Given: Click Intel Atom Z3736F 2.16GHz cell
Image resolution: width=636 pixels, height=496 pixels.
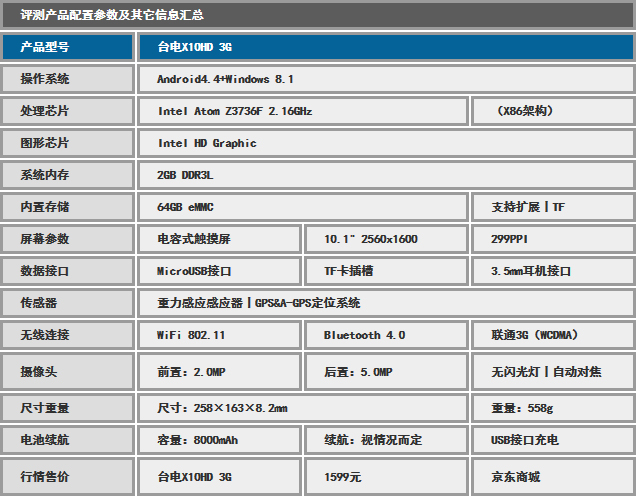Looking at the screenshot, I should coord(303,111).
